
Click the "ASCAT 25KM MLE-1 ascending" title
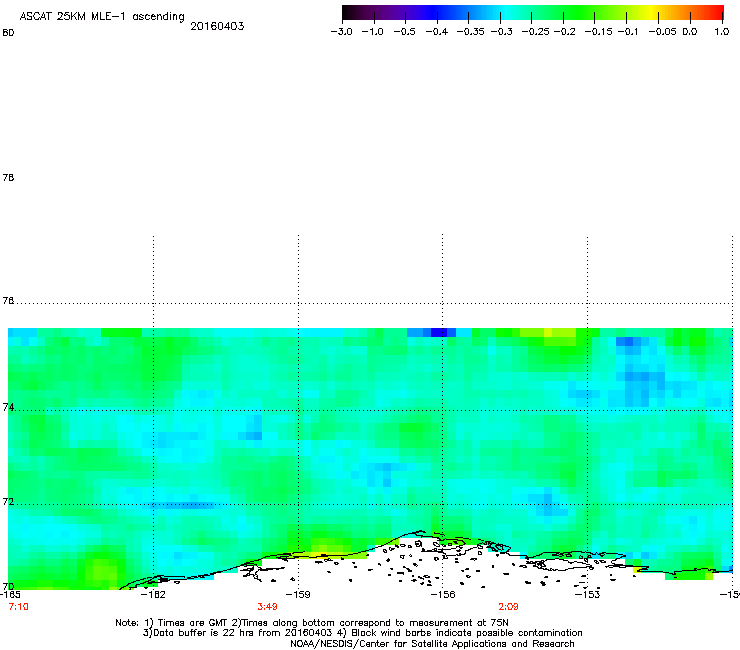tap(102, 17)
